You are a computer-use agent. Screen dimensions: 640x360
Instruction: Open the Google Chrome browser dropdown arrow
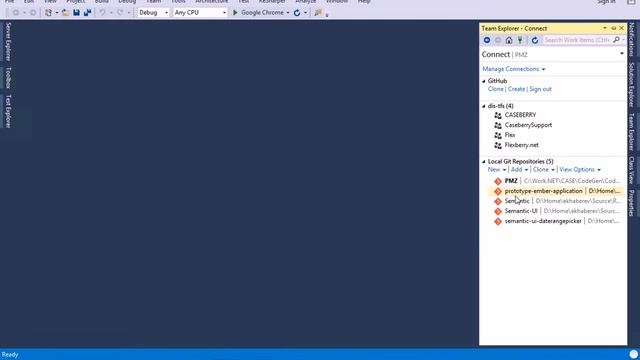(x=288, y=13)
